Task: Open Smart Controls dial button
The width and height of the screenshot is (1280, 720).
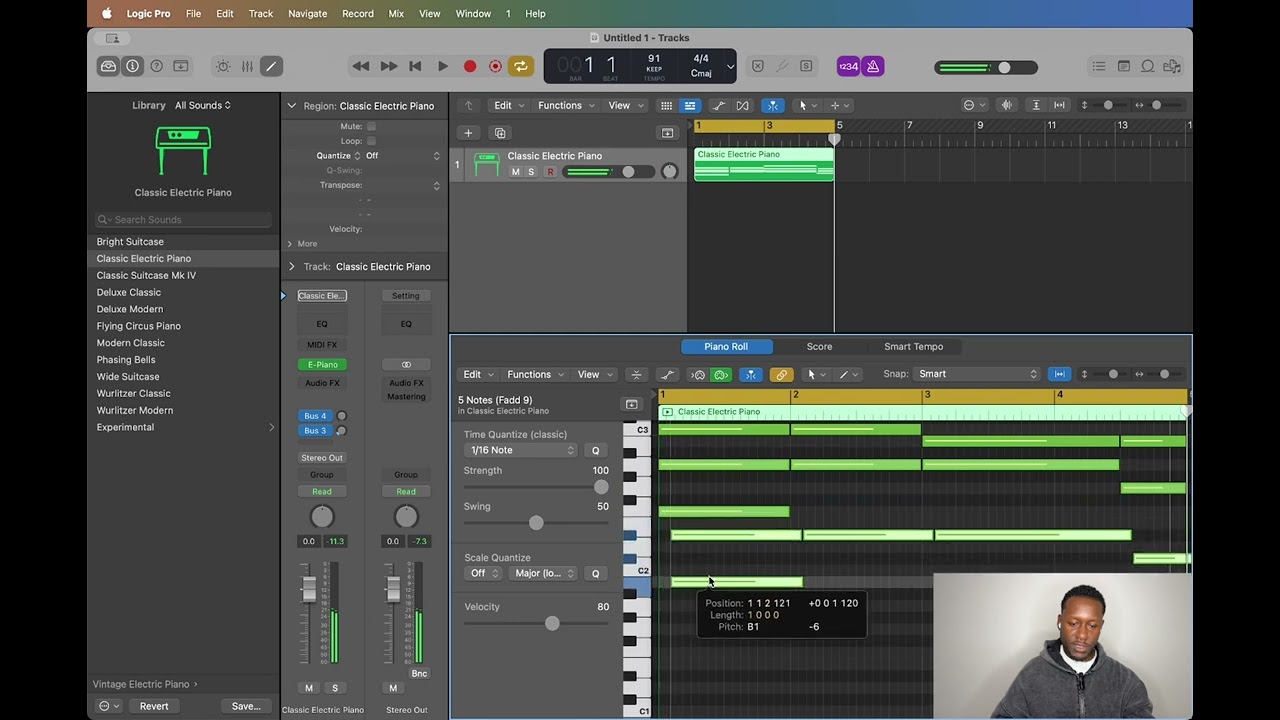Action: 223,66
